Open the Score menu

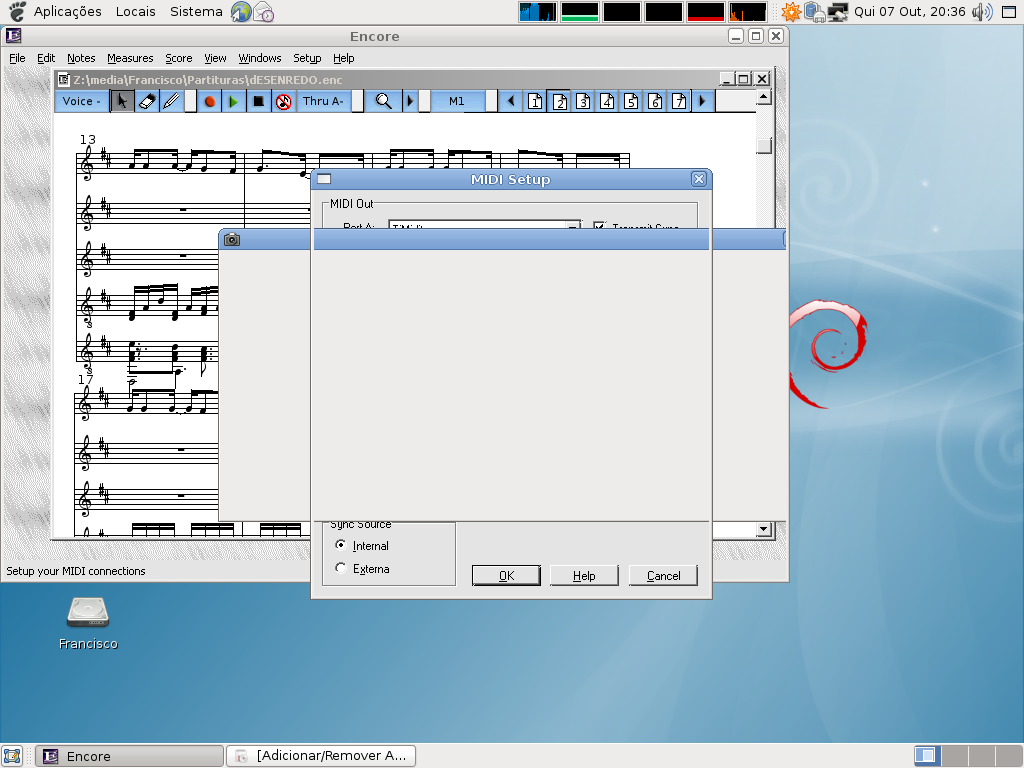coord(179,58)
